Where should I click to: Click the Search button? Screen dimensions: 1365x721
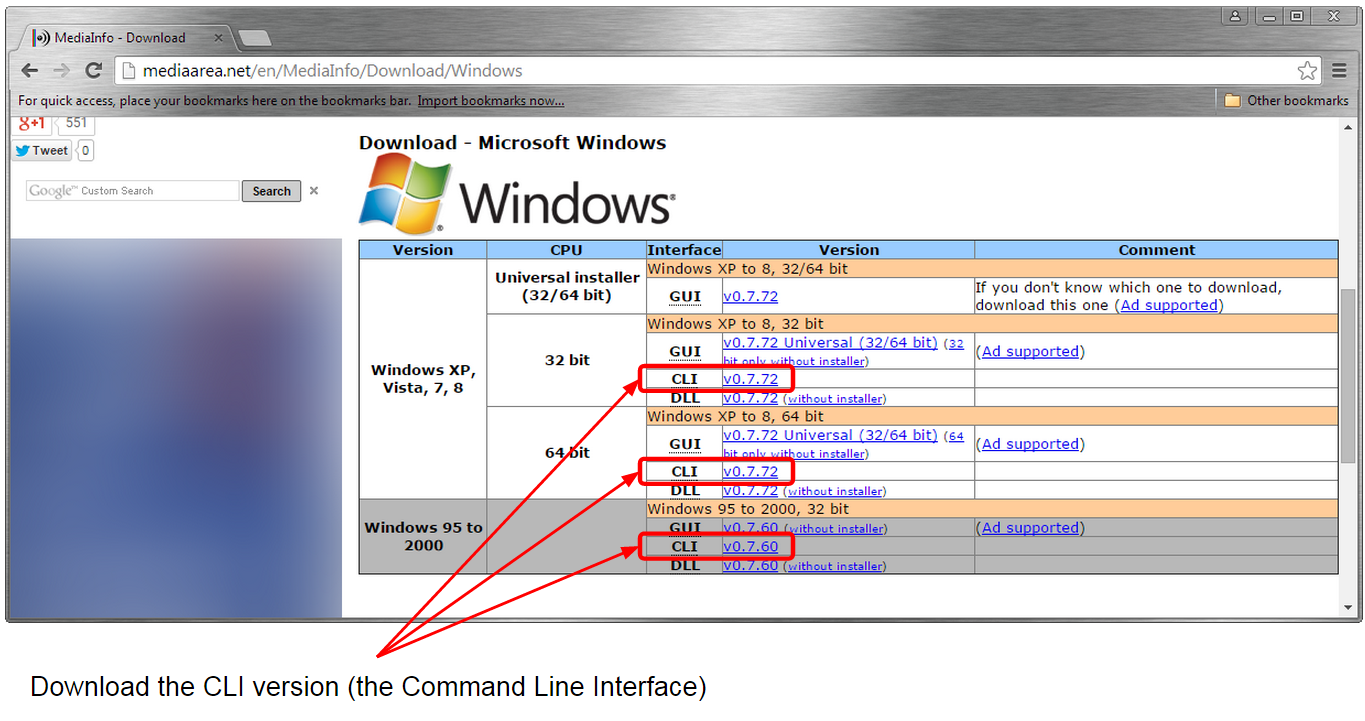(271, 191)
